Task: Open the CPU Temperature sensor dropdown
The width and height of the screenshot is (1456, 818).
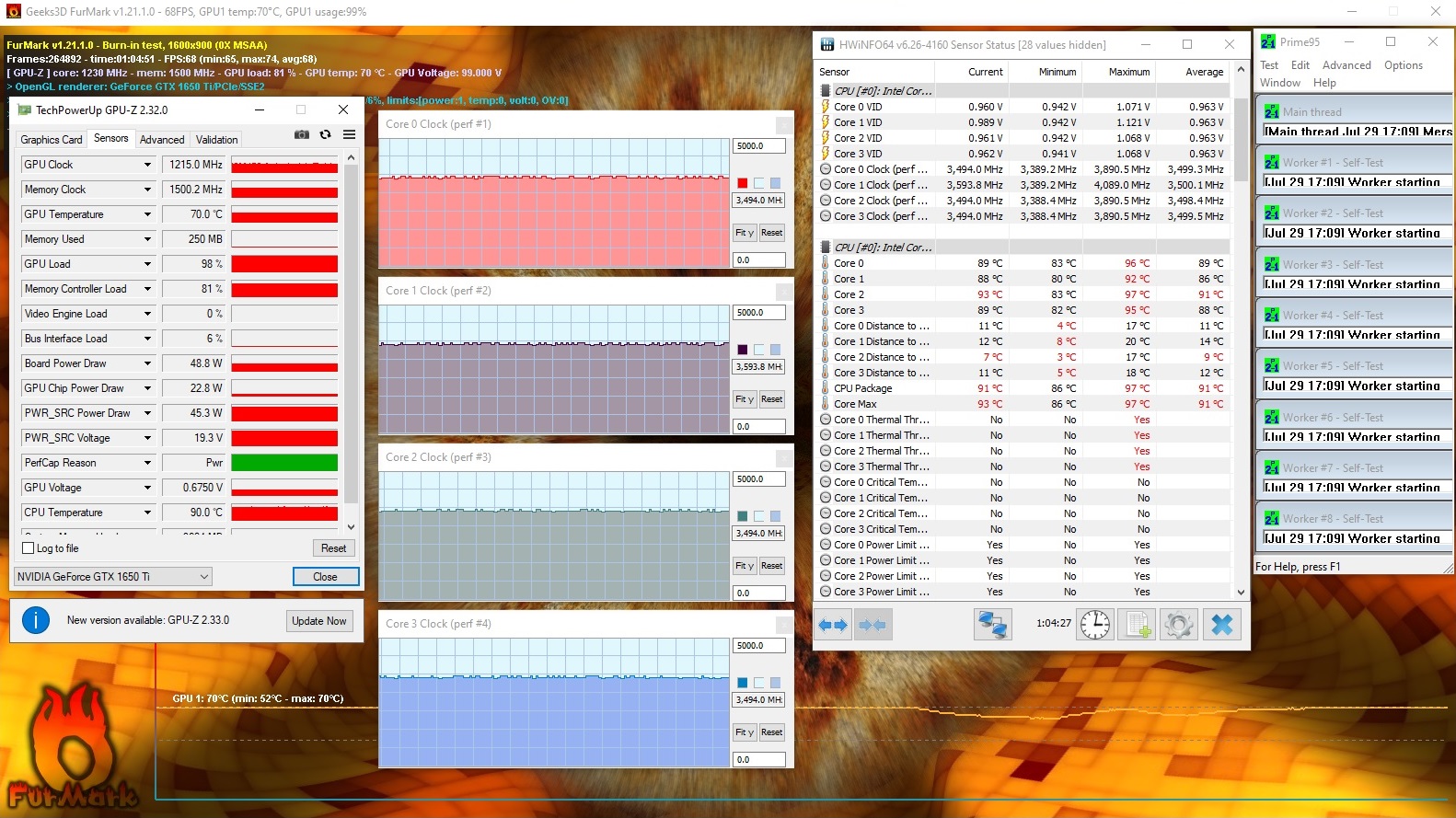Action: point(147,513)
